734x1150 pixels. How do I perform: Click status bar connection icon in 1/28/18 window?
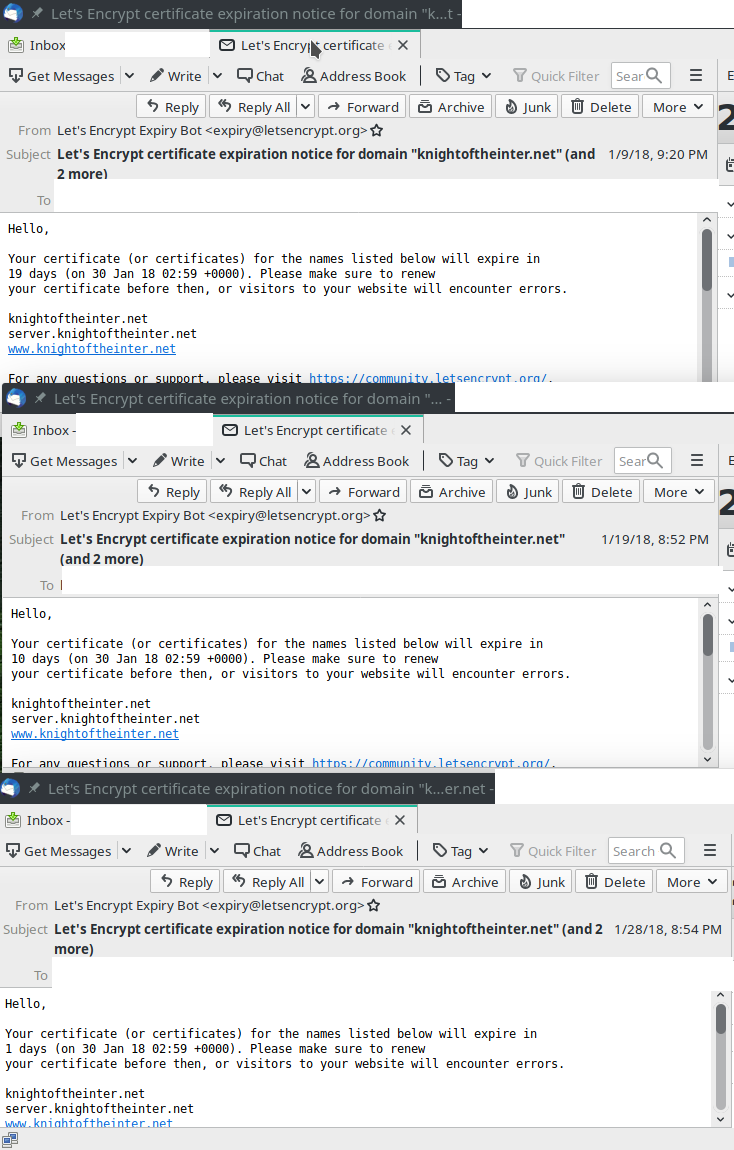(10, 1140)
